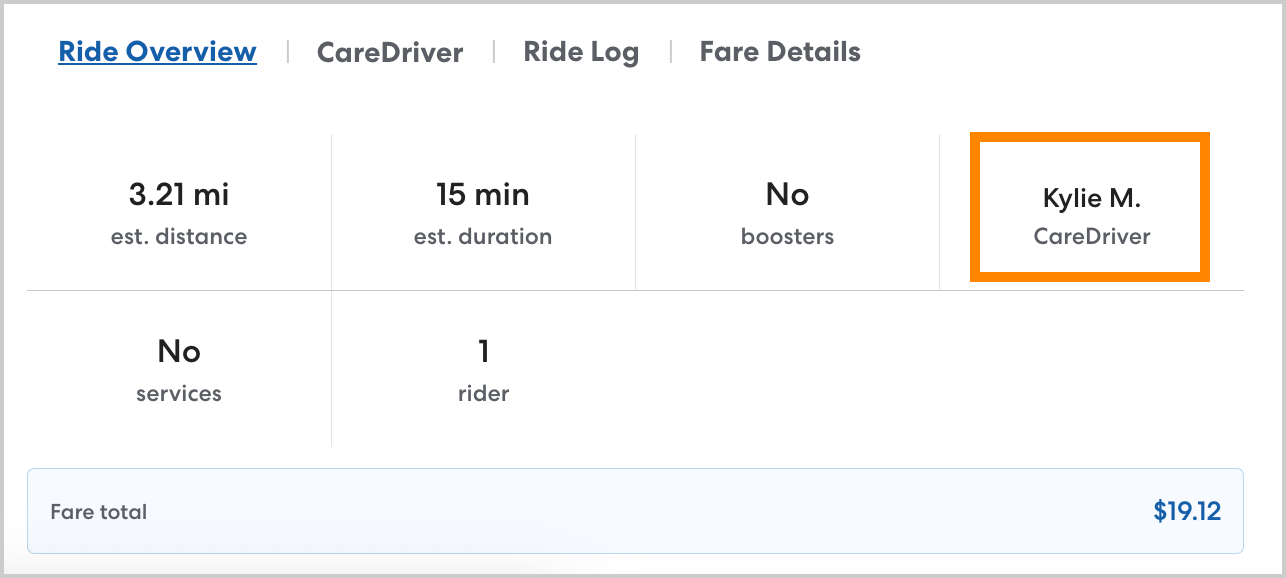Switch to the CareDriver tab
Viewport: 1286px width, 578px height.
[x=390, y=52]
